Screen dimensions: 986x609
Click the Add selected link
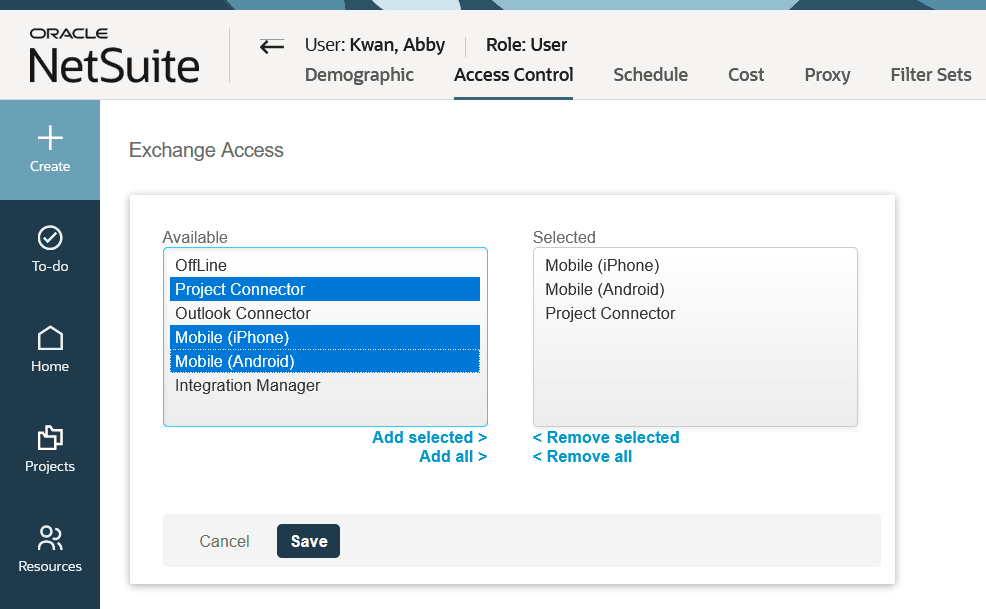click(x=429, y=437)
